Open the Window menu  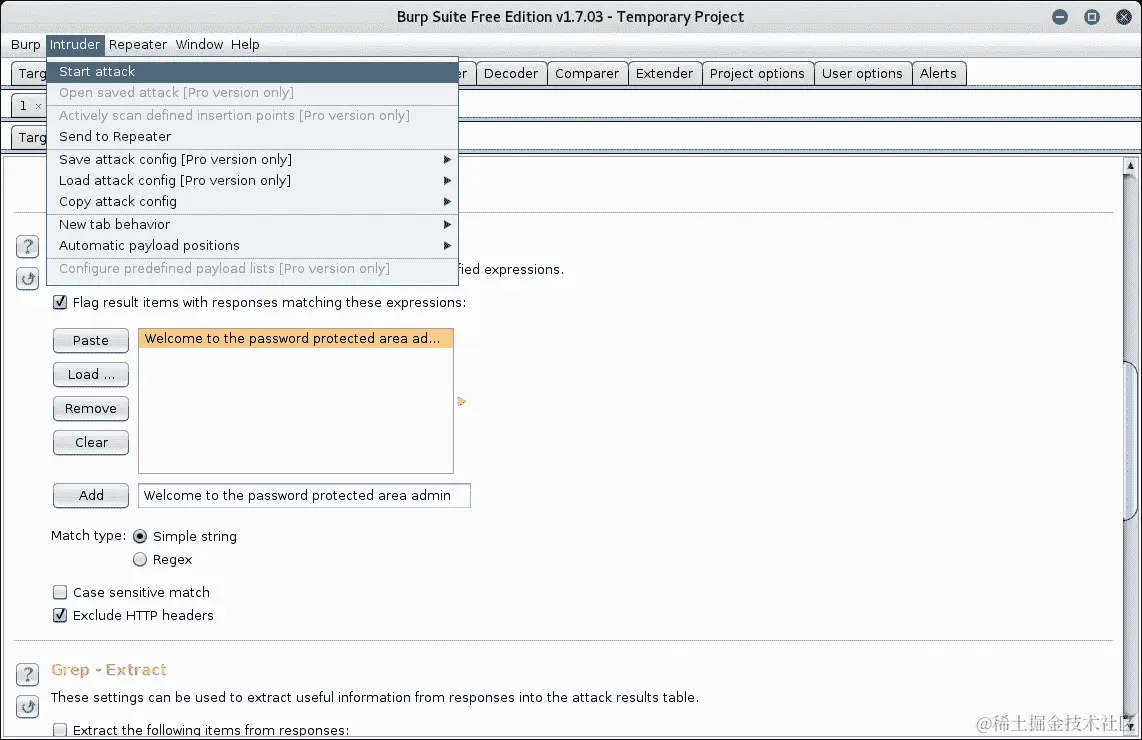point(199,44)
